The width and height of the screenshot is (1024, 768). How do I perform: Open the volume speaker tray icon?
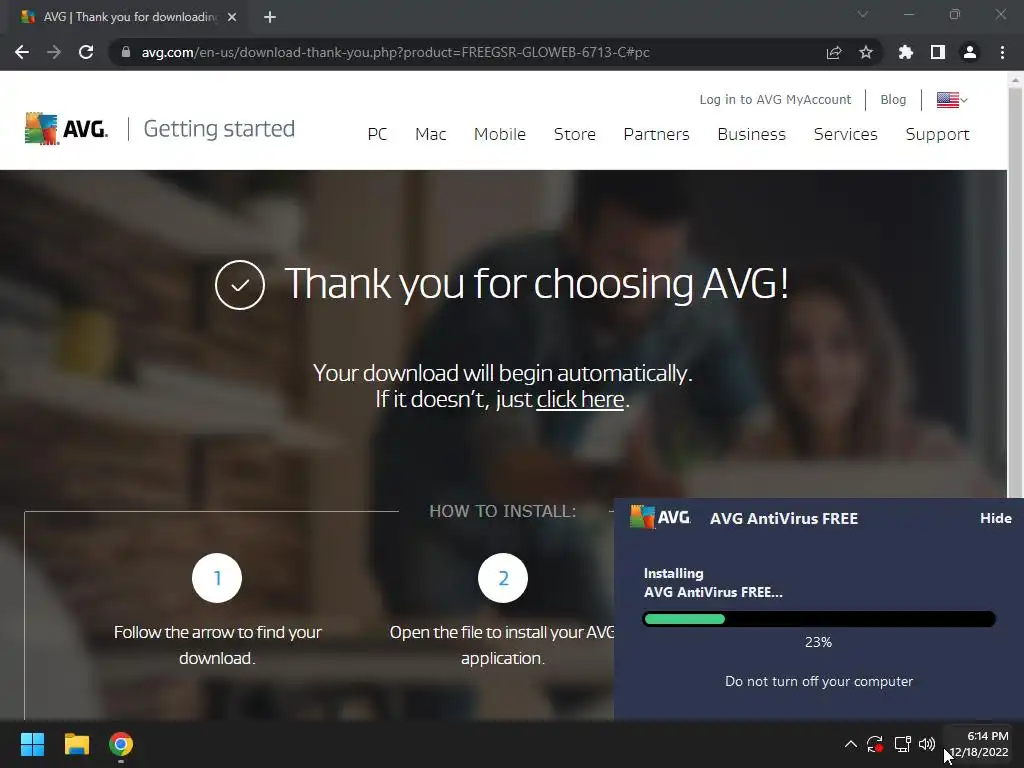pos(927,744)
